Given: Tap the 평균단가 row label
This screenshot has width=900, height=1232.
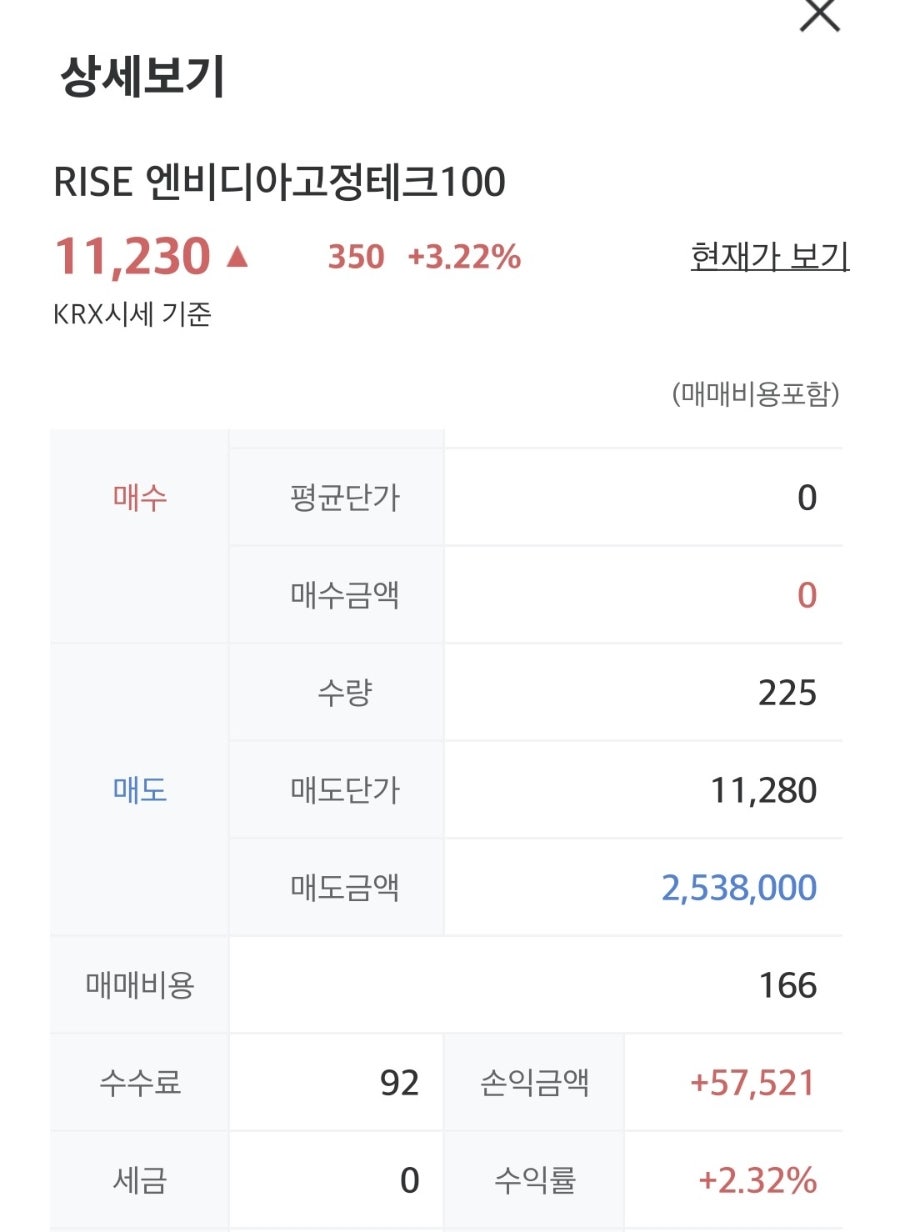Looking at the screenshot, I should [x=345, y=498].
